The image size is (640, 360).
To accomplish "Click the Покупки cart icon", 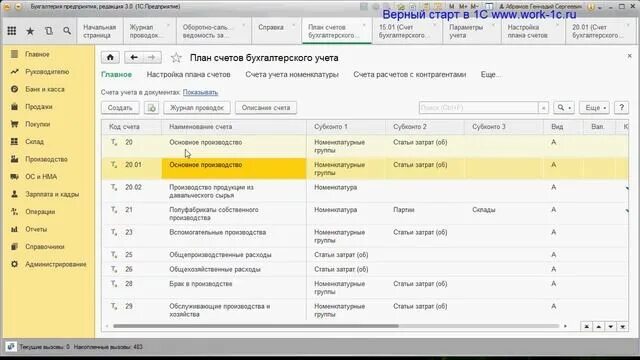I will click(14, 124).
